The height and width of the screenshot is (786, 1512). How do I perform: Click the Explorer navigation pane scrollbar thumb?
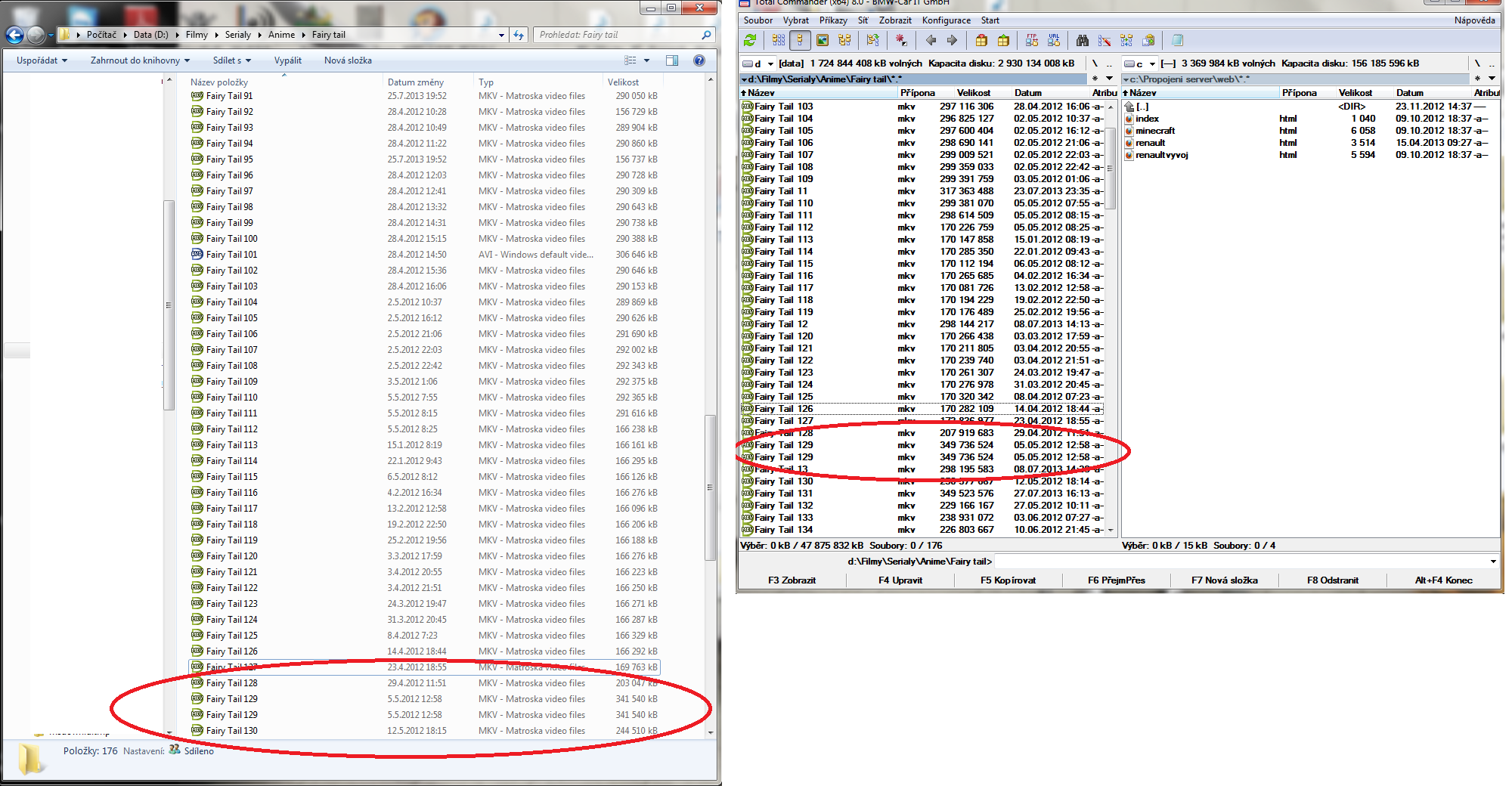click(x=169, y=305)
